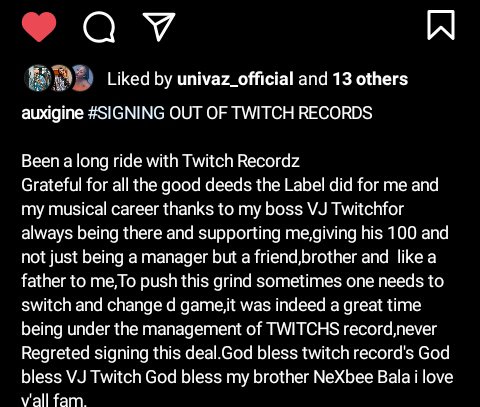Tap 'OUT OF TWITCH RECORDS' caption heading
The height and width of the screenshot is (407, 480).
pos(271,113)
